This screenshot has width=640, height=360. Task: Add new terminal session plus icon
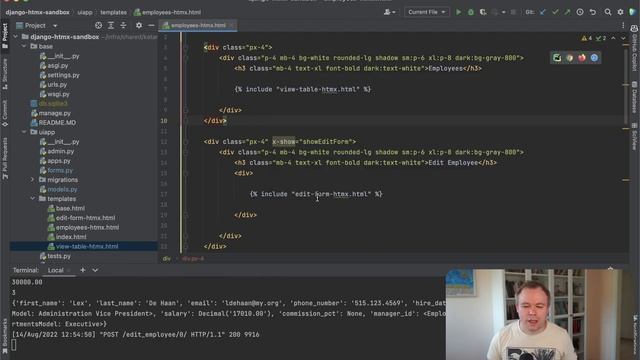pos(82,270)
